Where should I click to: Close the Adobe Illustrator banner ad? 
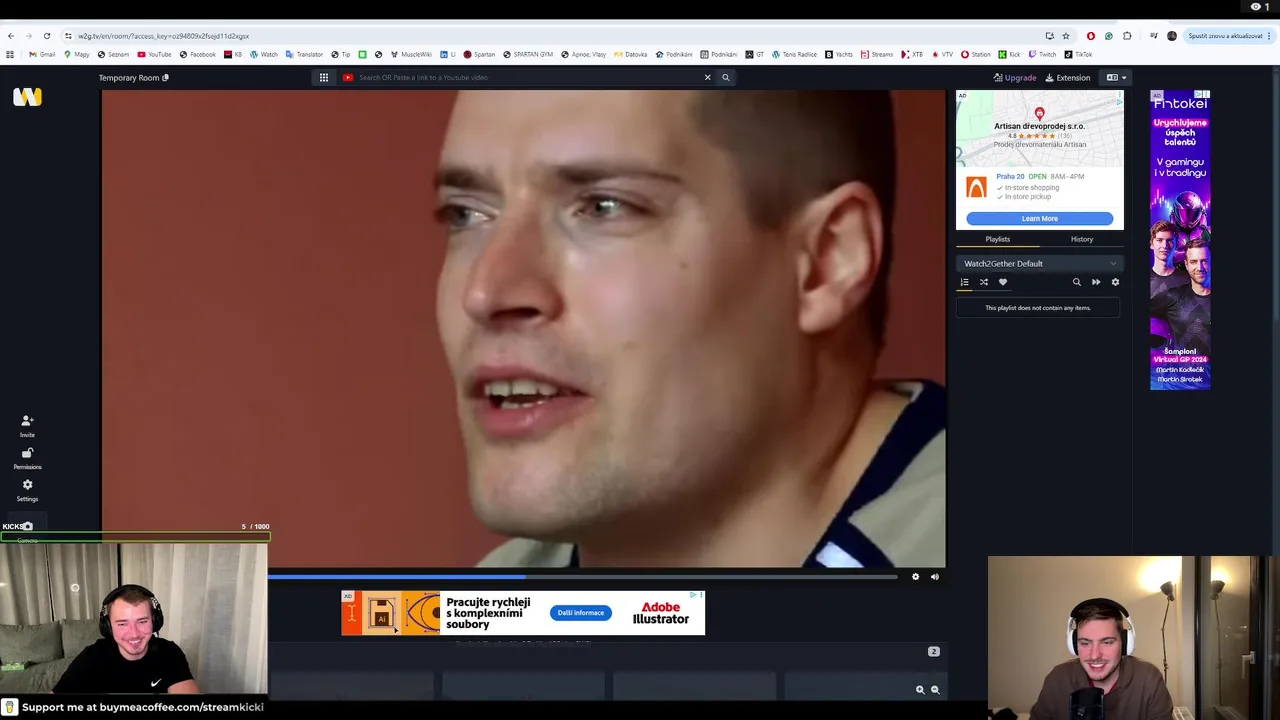tap(699, 595)
